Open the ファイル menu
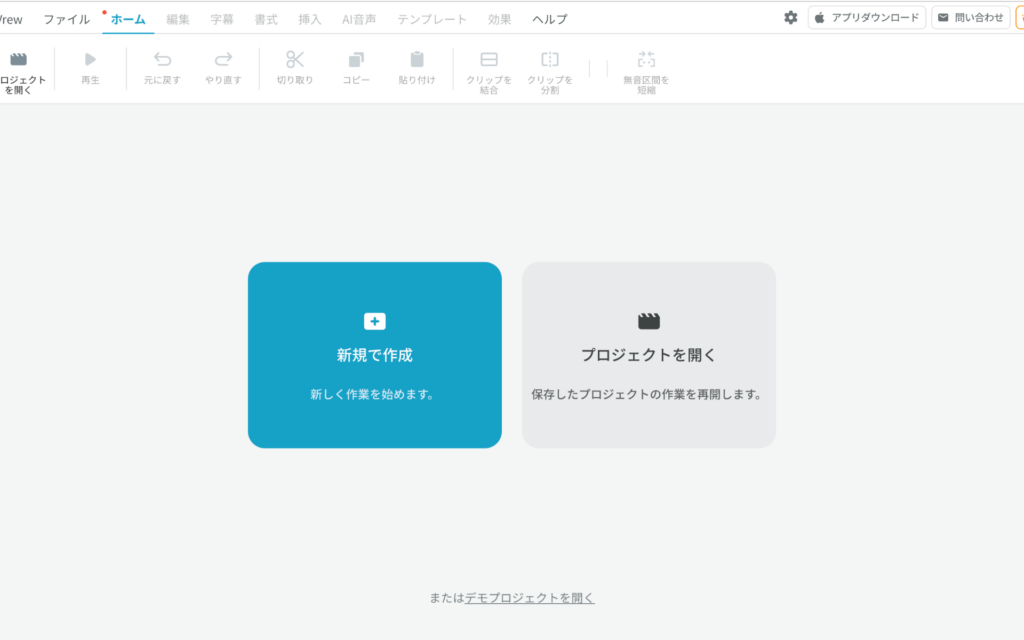The width and height of the screenshot is (1024, 640). click(66, 19)
